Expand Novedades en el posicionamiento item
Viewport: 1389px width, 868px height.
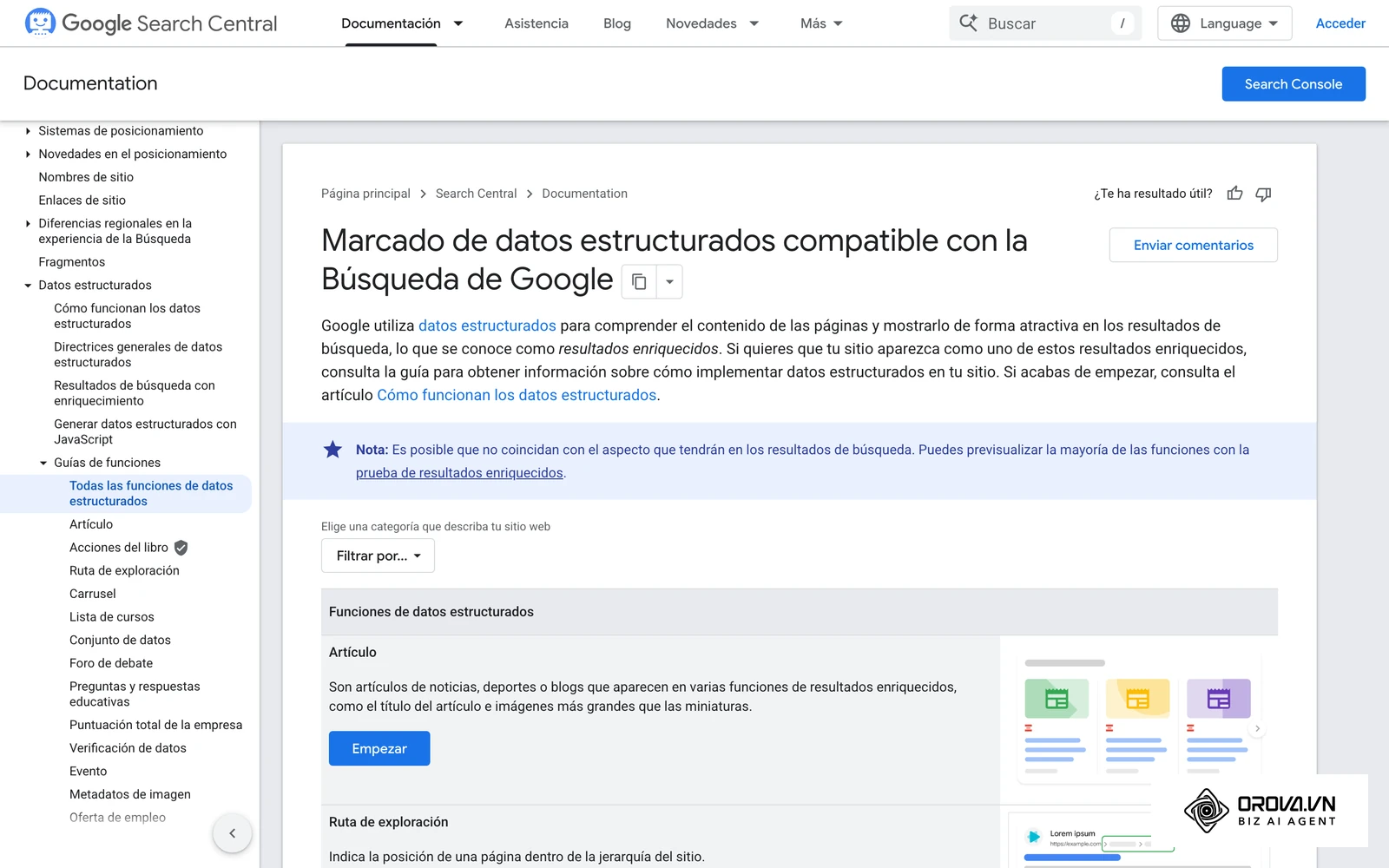coord(28,155)
